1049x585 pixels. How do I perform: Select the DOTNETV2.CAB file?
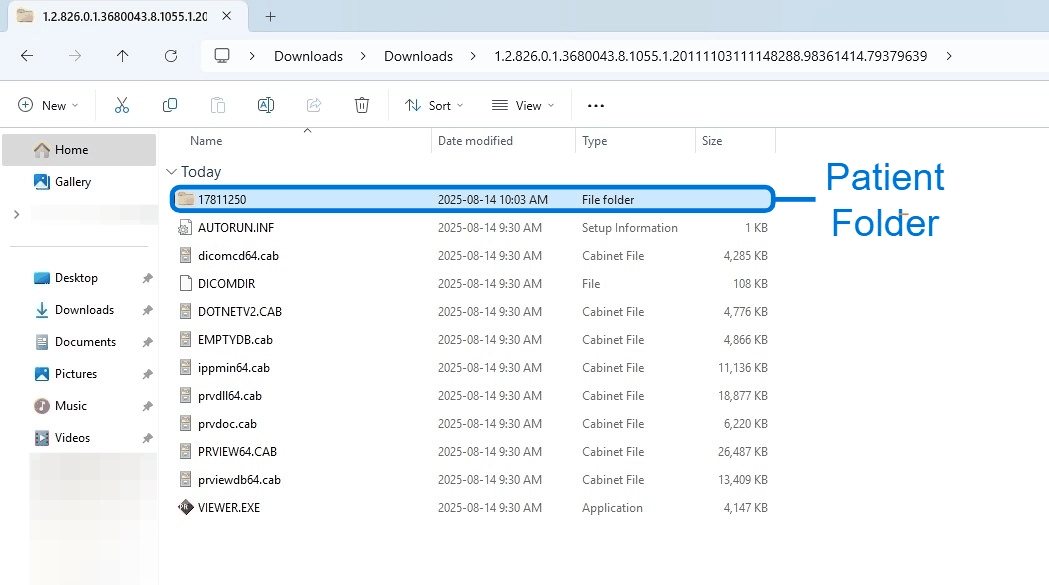tap(472, 311)
